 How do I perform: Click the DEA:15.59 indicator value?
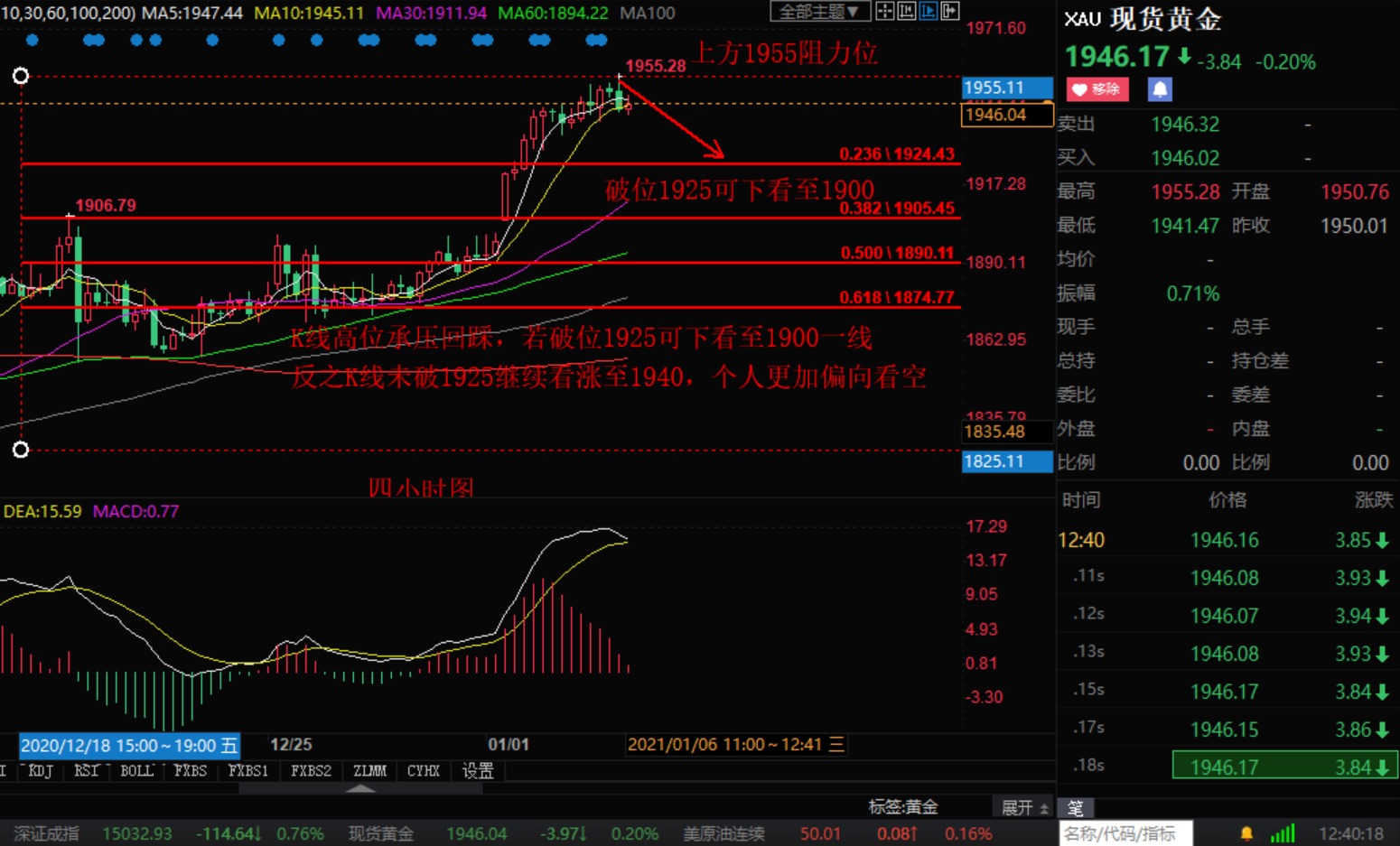[x=42, y=511]
